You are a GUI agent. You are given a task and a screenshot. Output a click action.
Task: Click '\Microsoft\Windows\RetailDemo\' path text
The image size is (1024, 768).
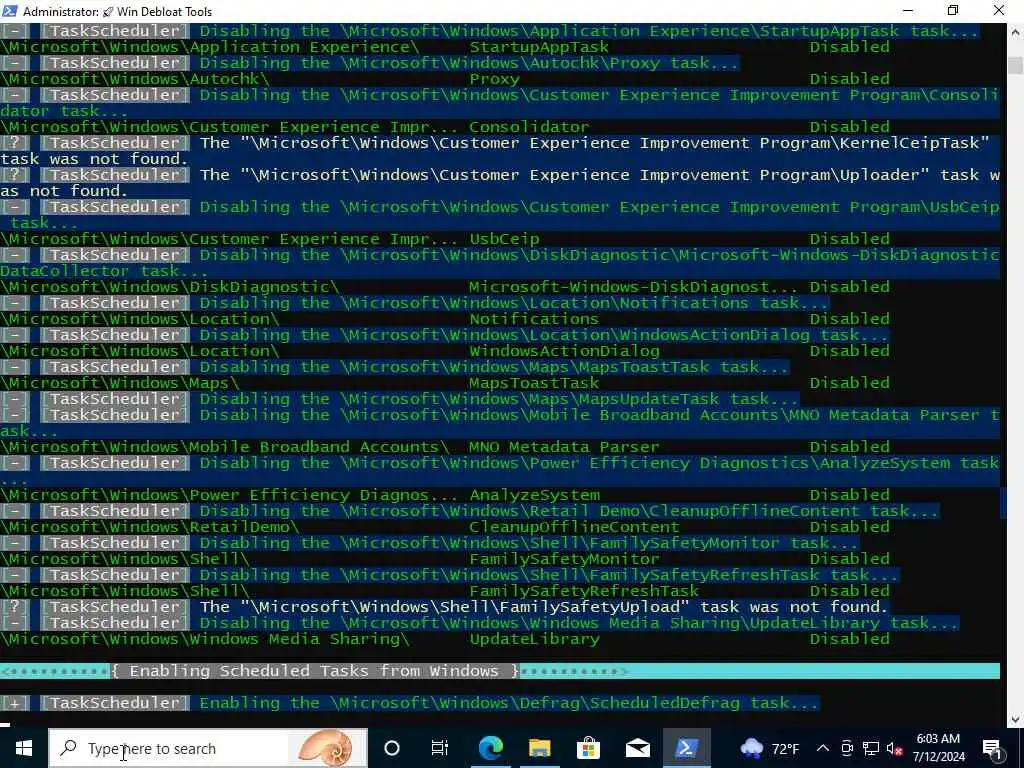click(150, 527)
